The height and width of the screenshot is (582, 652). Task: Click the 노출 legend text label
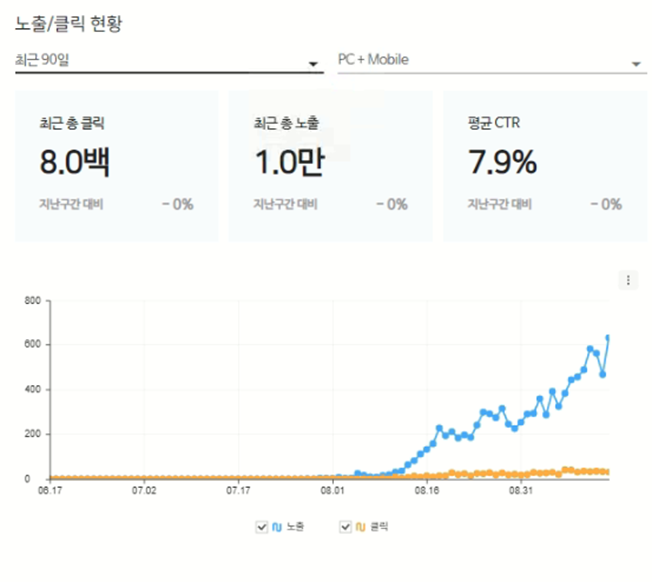[x=294, y=525]
